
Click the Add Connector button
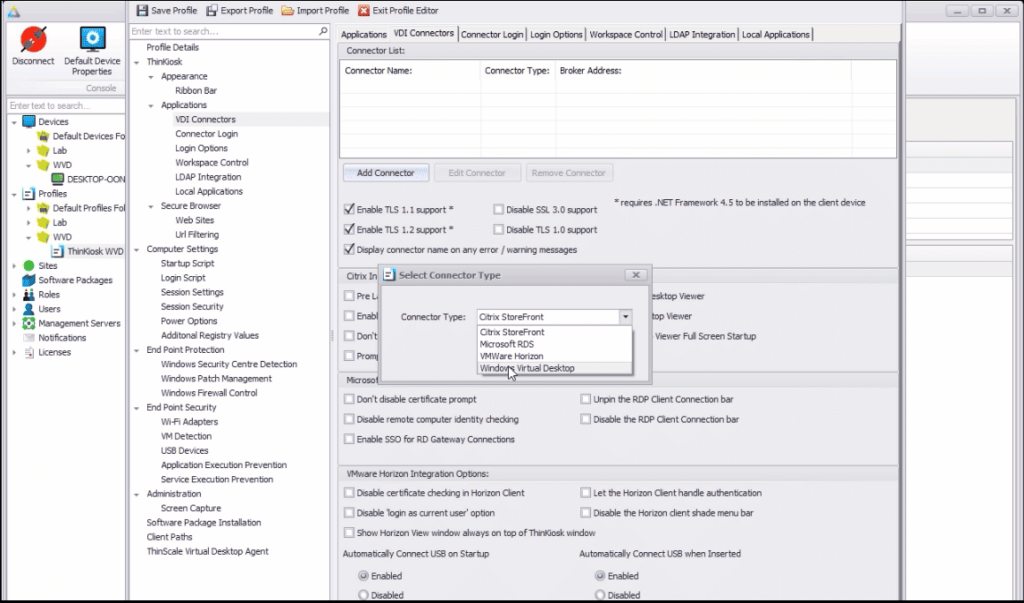point(385,173)
